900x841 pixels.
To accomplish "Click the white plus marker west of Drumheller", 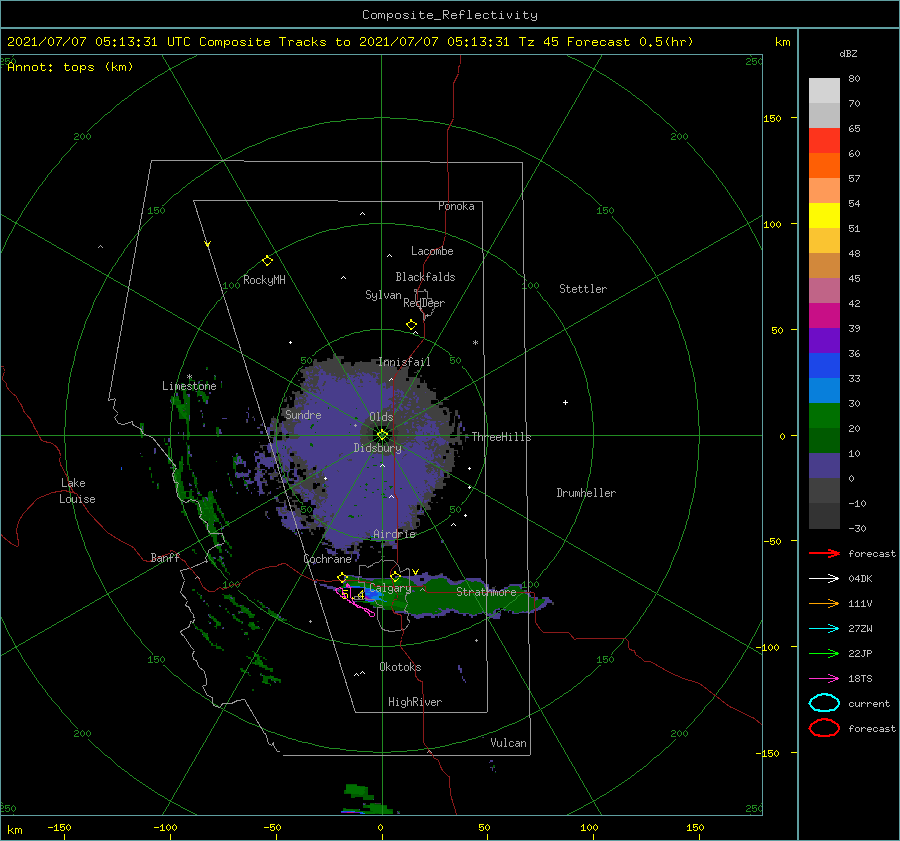I will tap(565, 402).
